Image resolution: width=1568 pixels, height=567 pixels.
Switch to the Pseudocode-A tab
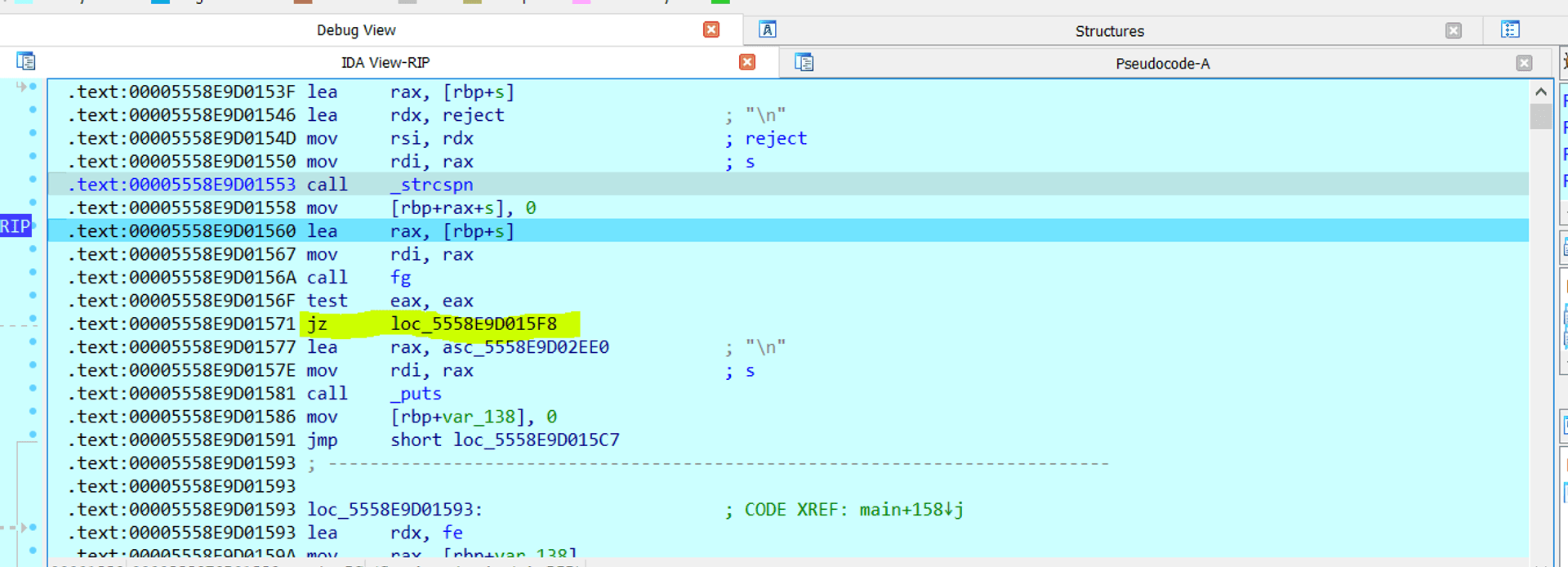[1162, 64]
